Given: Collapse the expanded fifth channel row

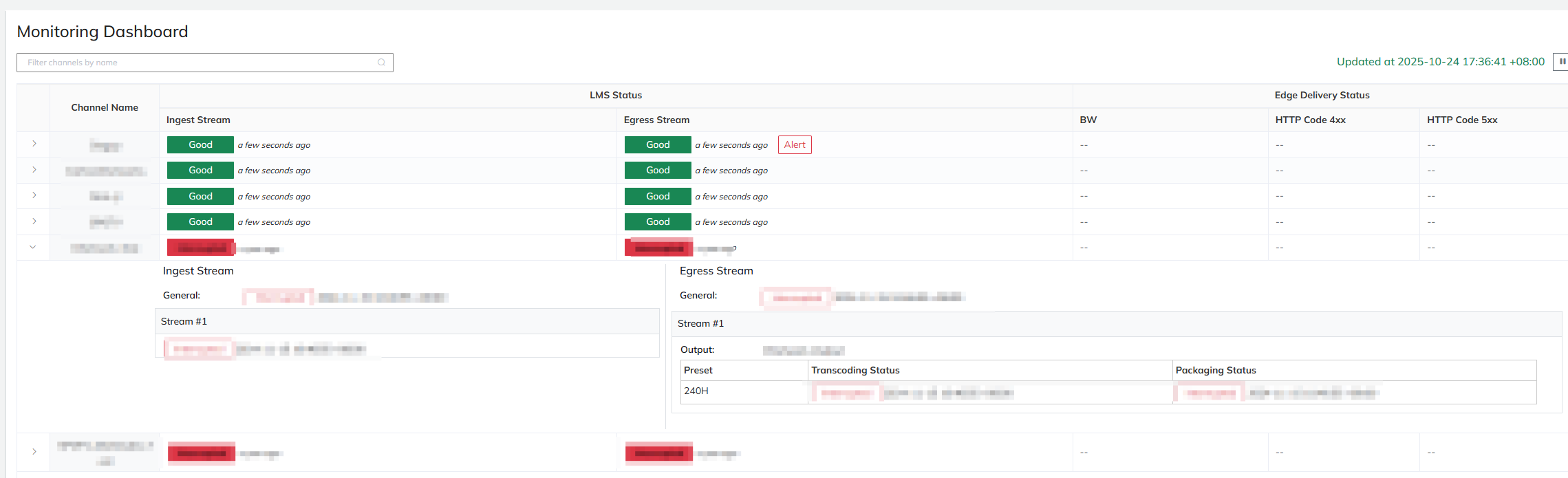Looking at the screenshot, I should click(x=33, y=247).
